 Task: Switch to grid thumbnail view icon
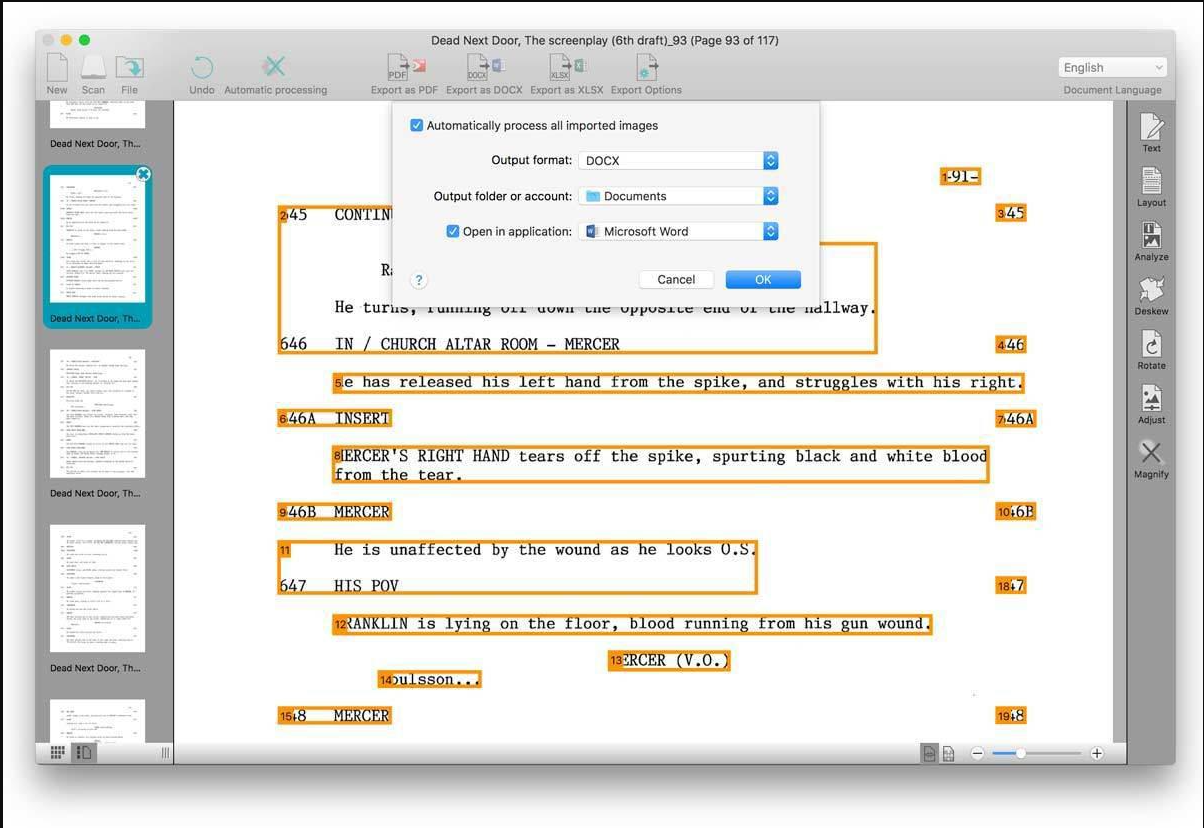(x=58, y=753)
